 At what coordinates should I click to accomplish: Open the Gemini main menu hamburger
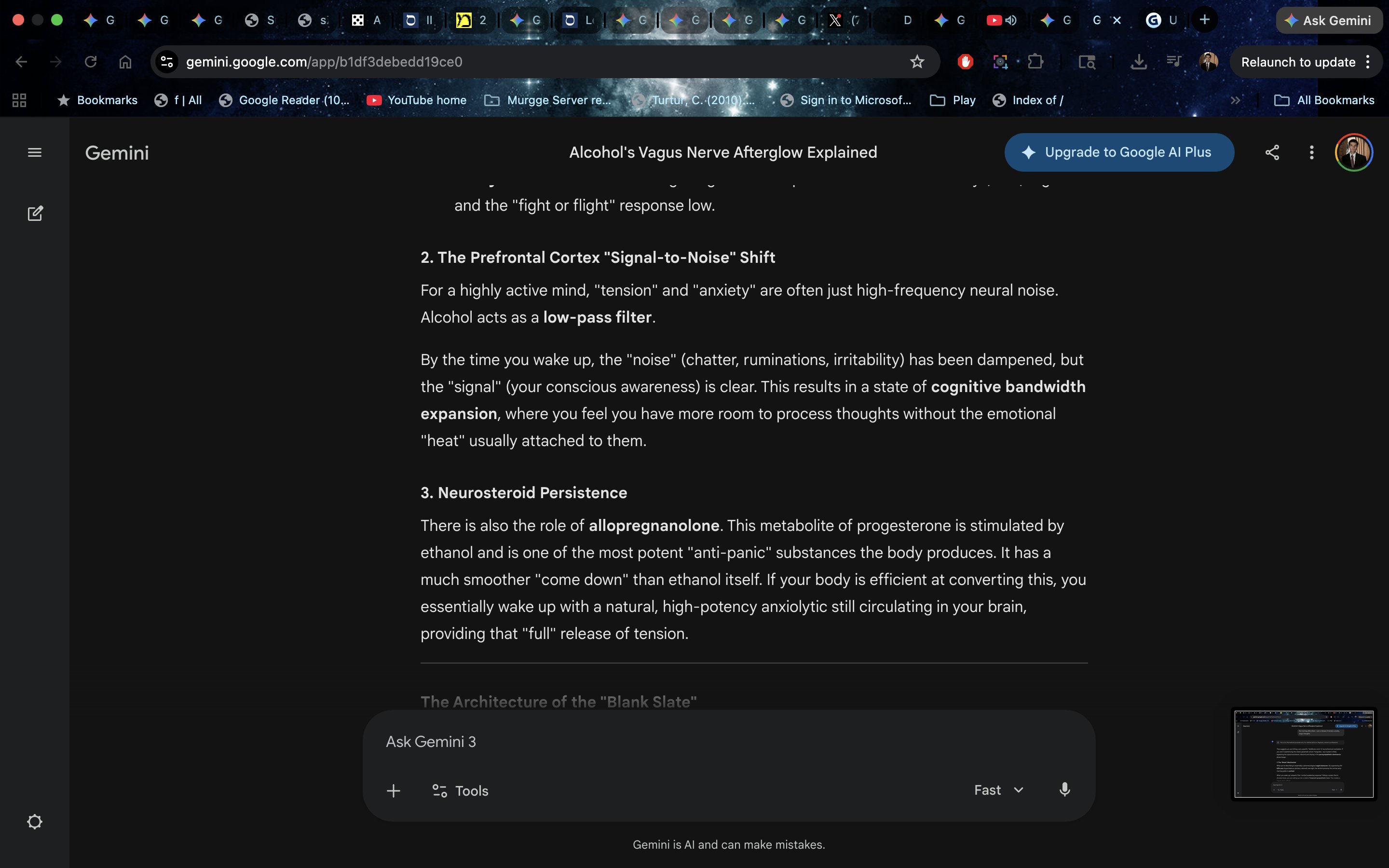coord(34,152)
